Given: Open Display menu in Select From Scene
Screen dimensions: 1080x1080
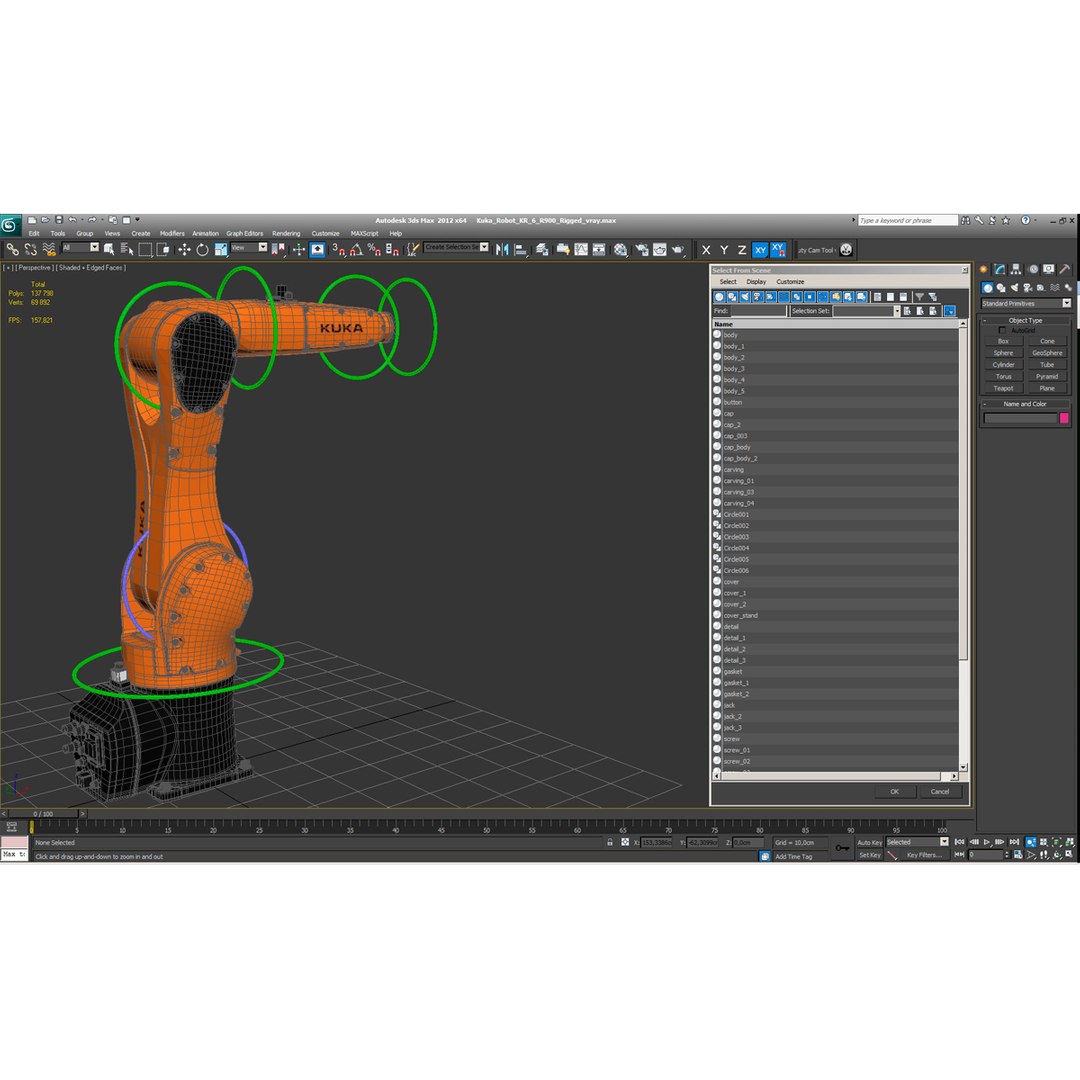Looking at the screenshot, I should 756,282.
